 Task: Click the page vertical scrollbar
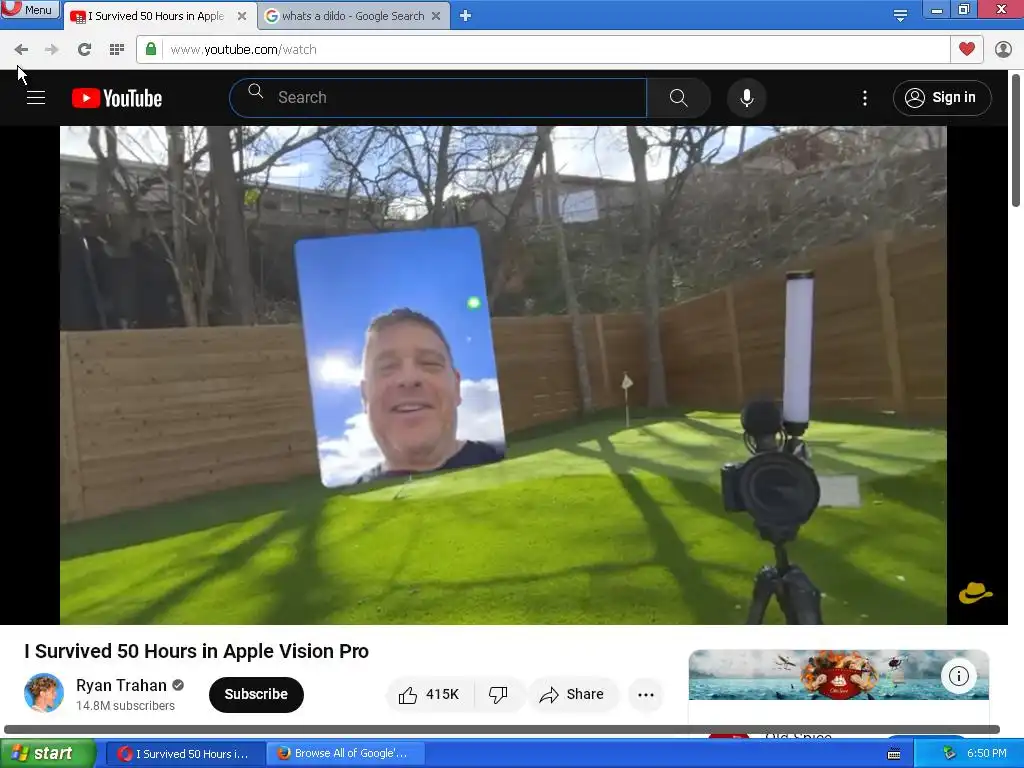1016,140
